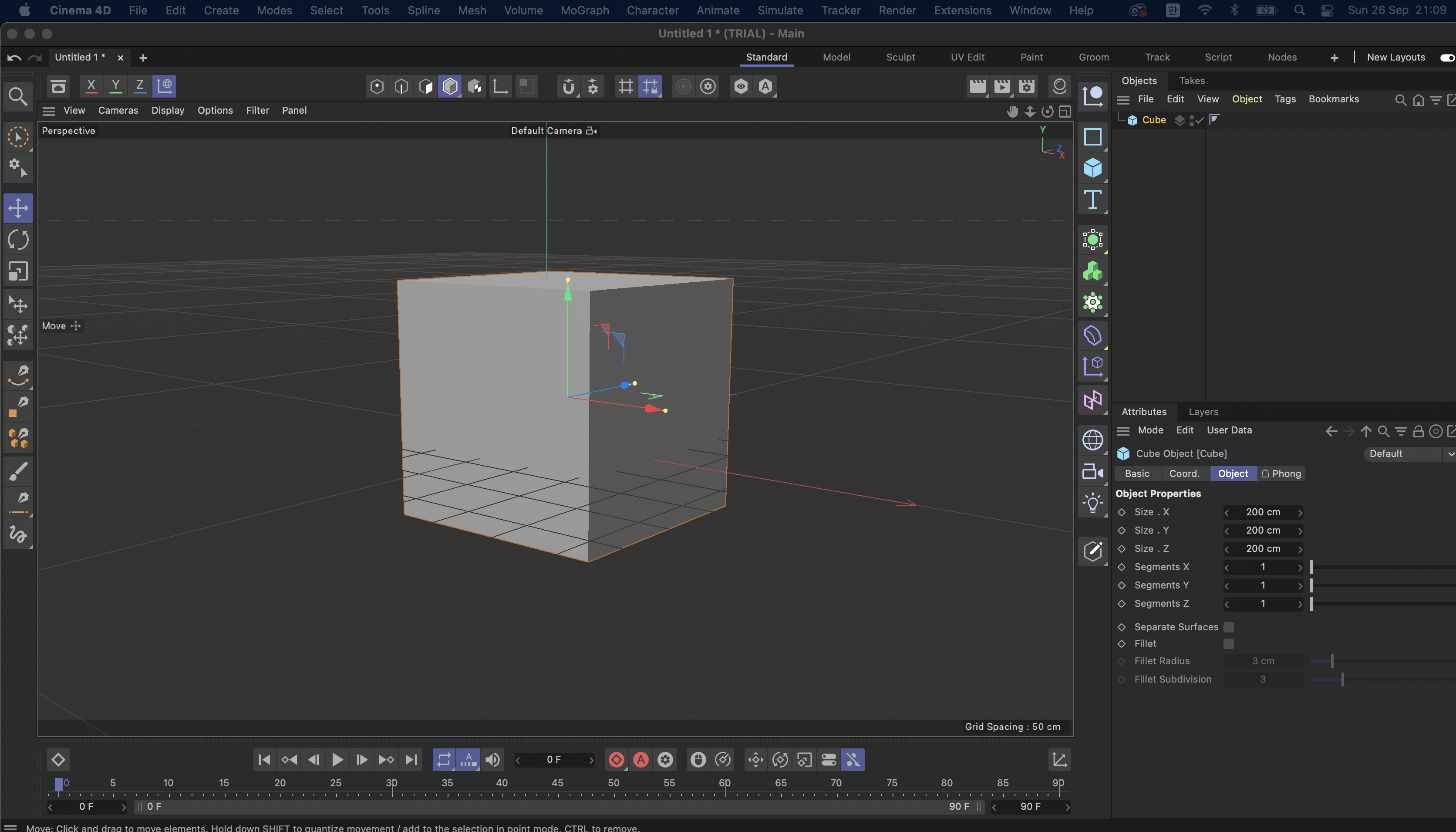
Task: Open the Objects manager hamburger menu
Action: (1123, 100)
